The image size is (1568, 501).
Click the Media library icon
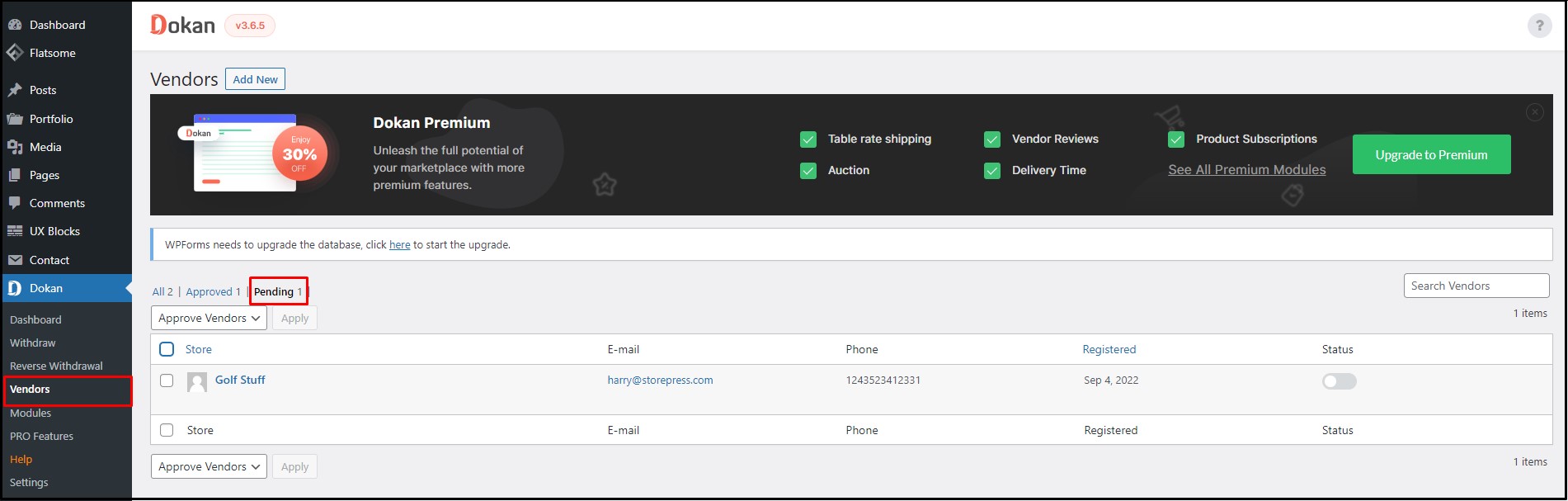[15, 147]
